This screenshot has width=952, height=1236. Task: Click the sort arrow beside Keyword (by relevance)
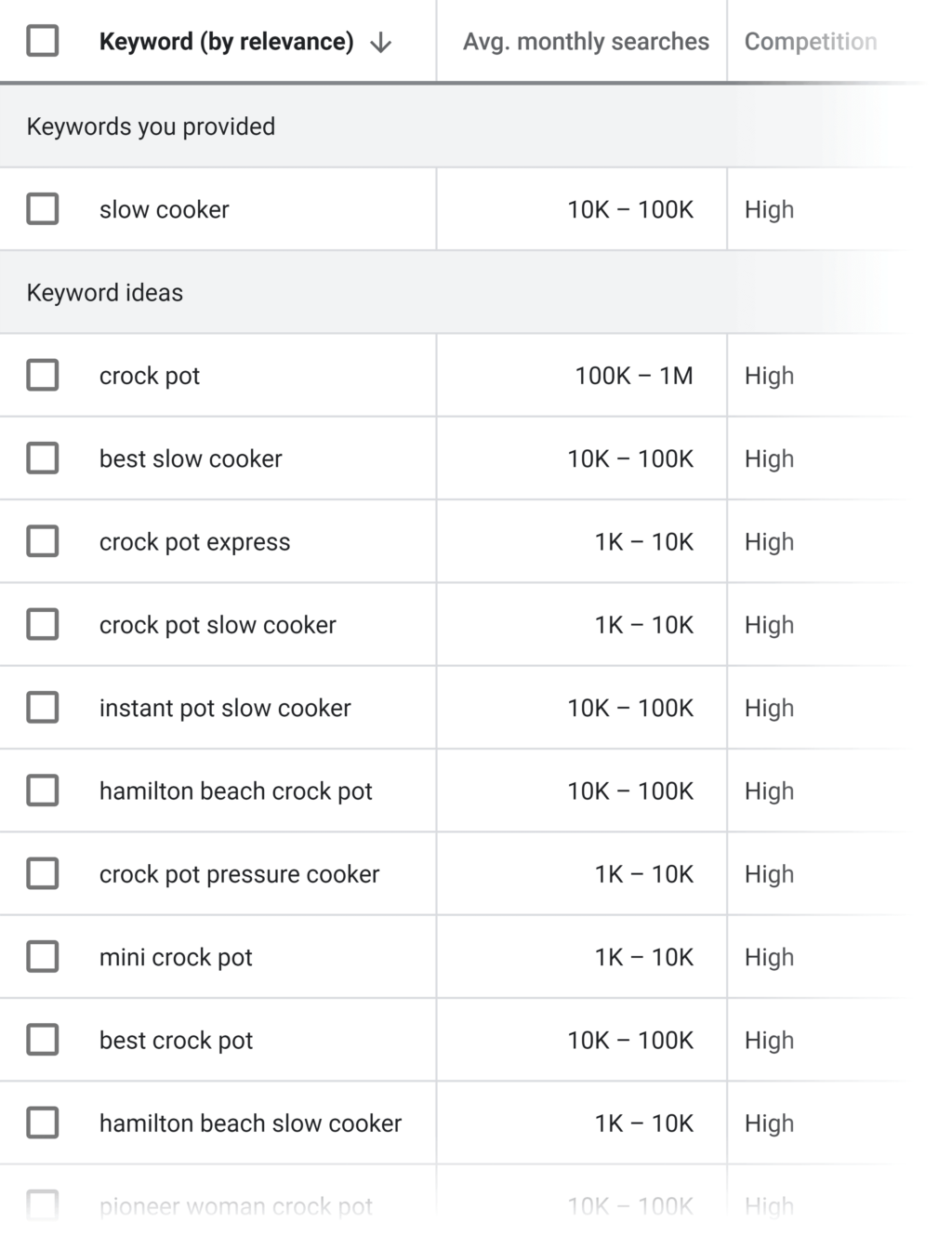coord(380,42)
